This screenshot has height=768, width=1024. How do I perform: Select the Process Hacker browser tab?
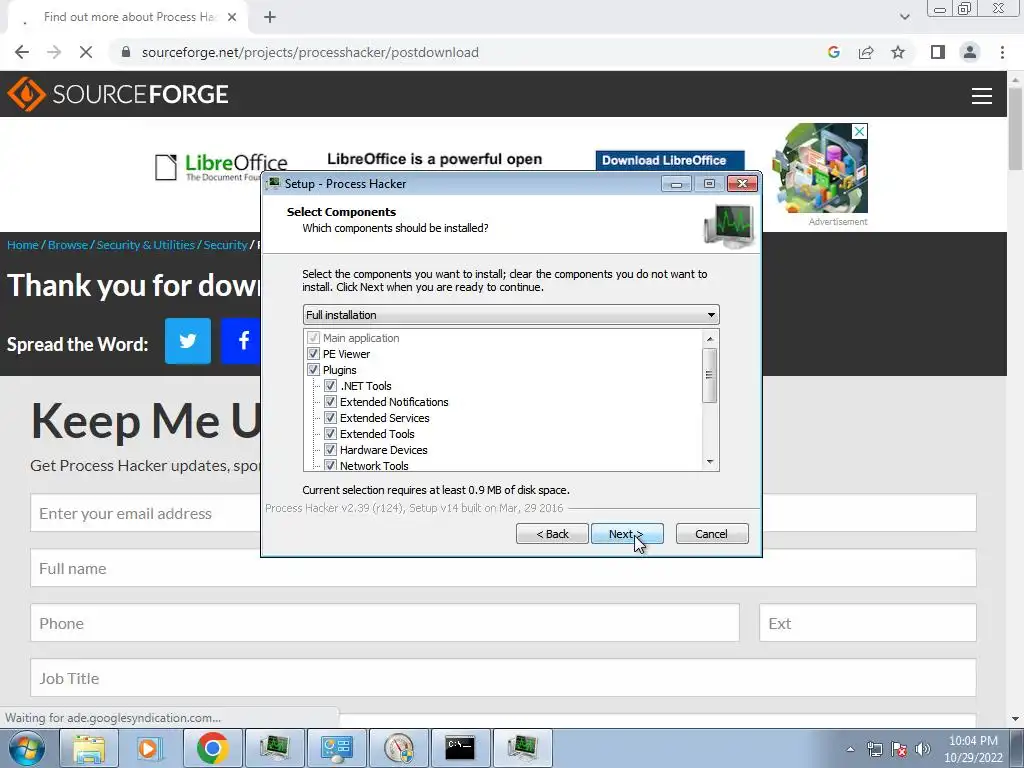point(129,18)
